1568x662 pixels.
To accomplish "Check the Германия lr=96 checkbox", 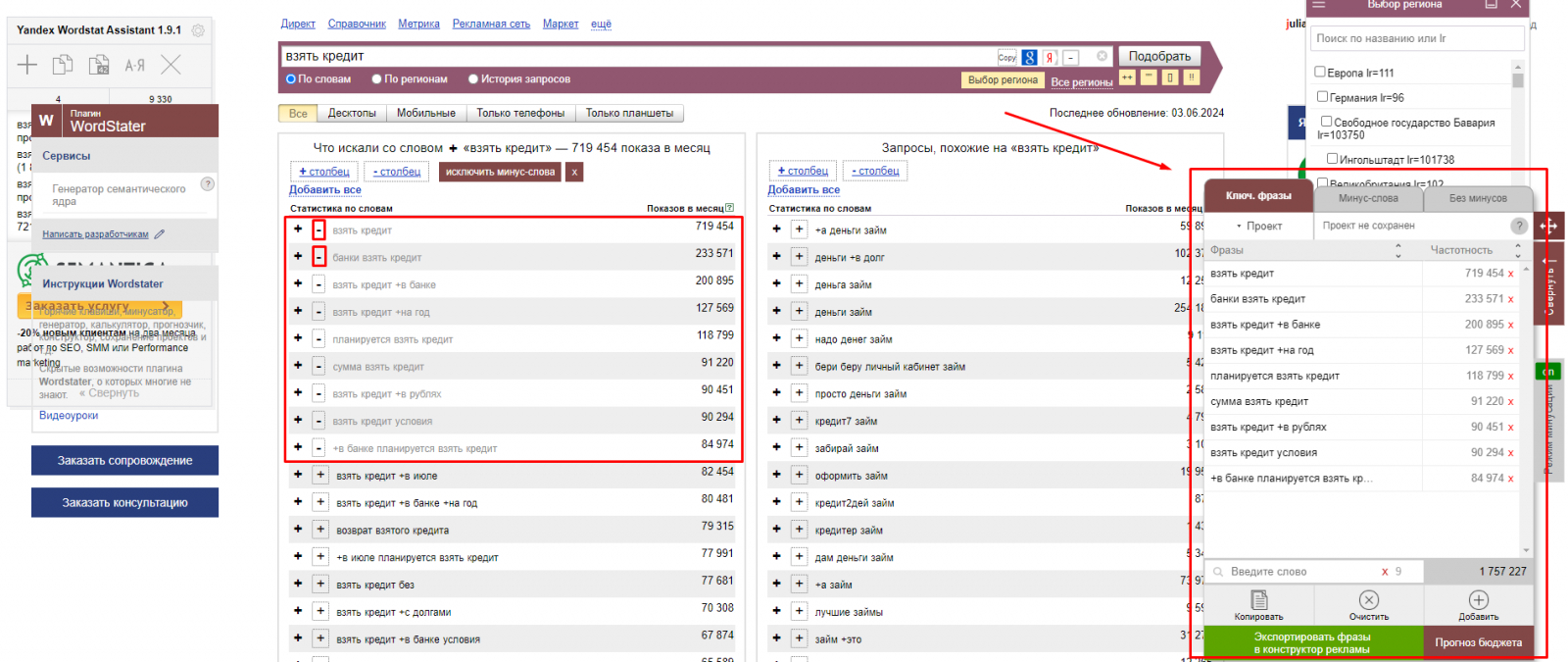I will pyautogui.click(x=1322, y=97).
